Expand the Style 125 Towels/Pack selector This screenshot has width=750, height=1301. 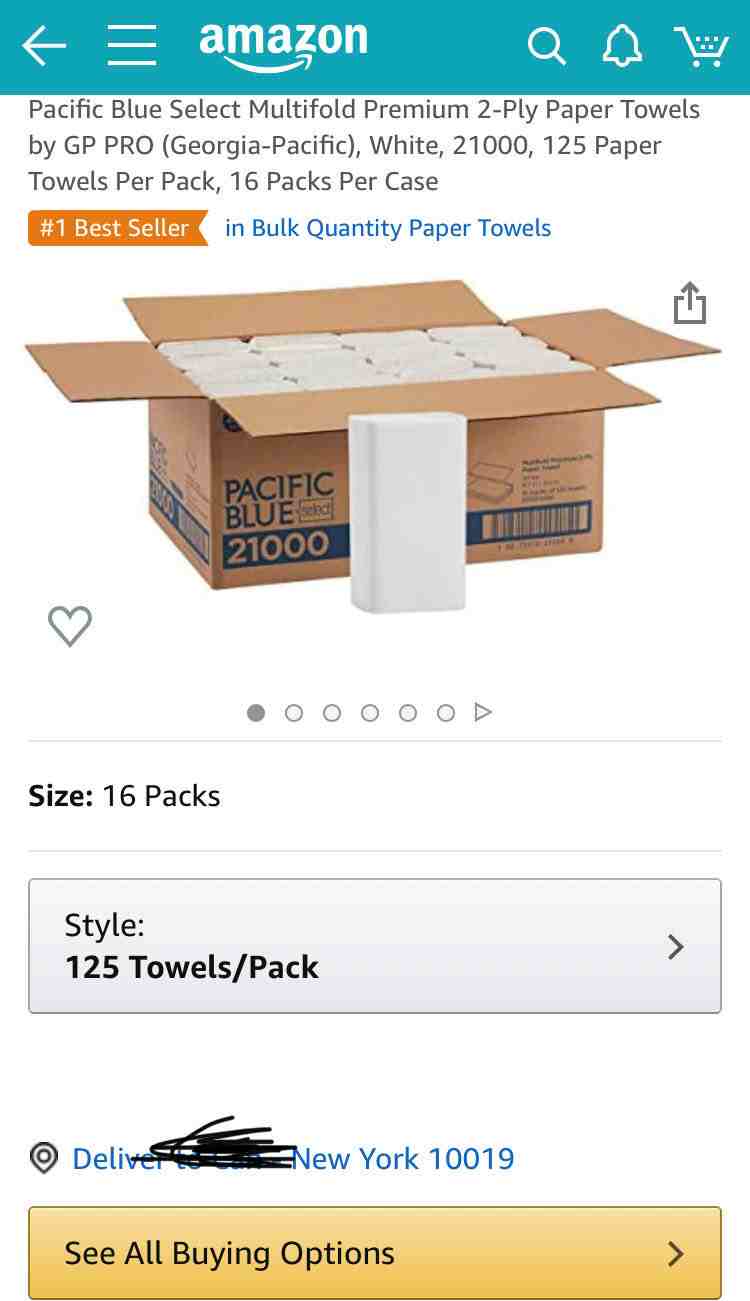(x=375, y=946)
